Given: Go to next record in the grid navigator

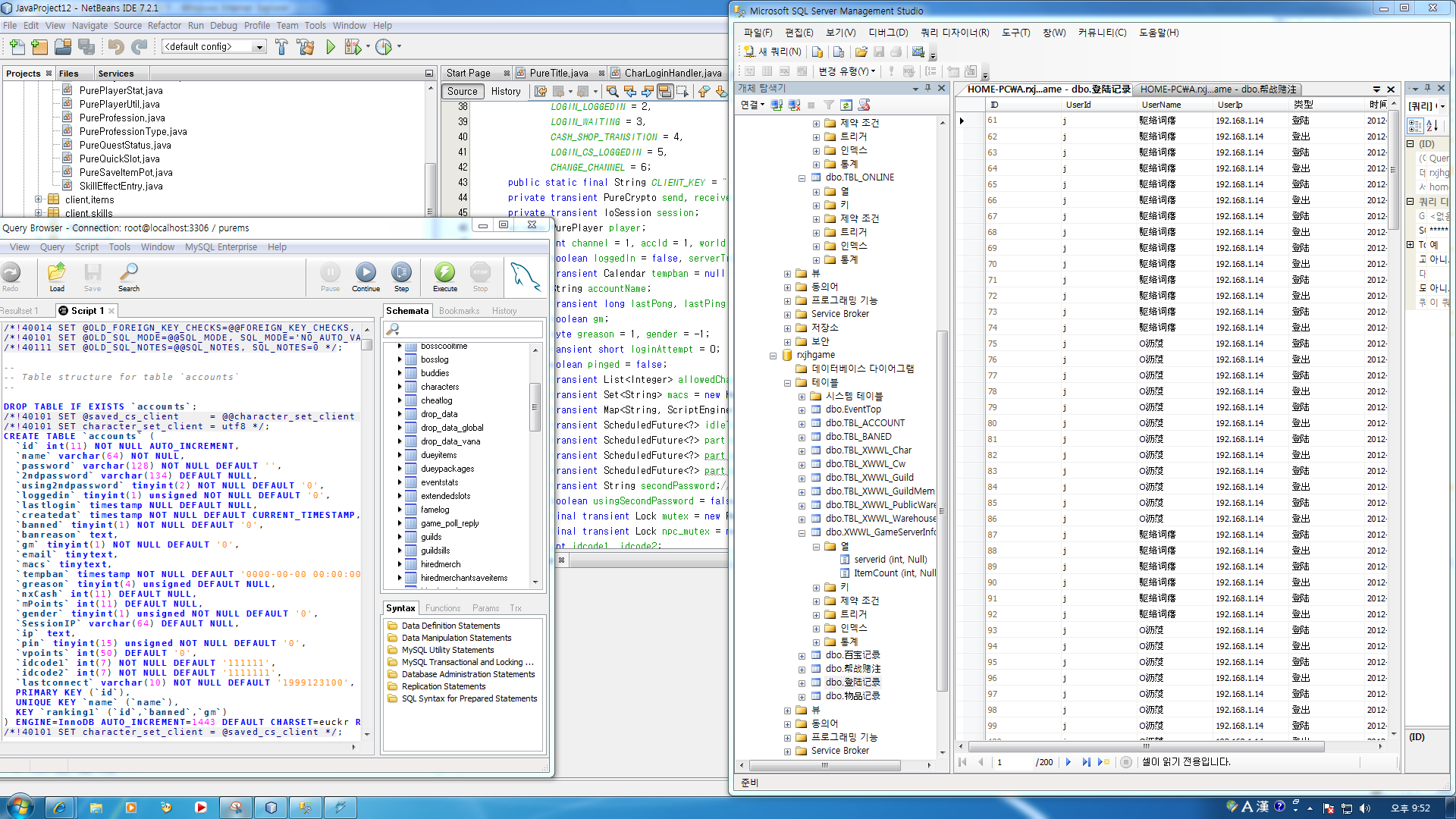Looking at the screenshot, I should [x=1068, y=762].
